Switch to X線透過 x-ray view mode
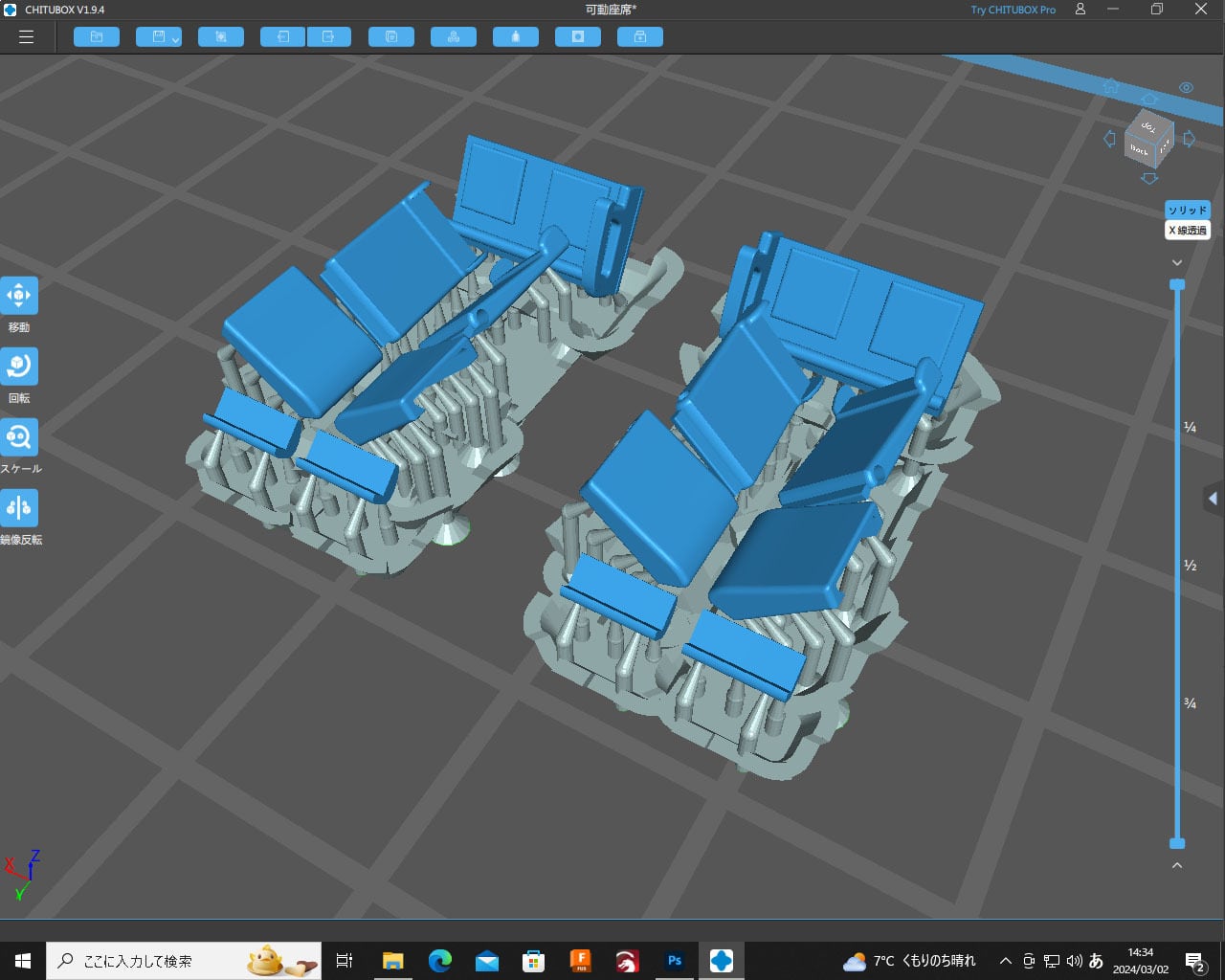 pyautogui.click(x=1187, y=231)
